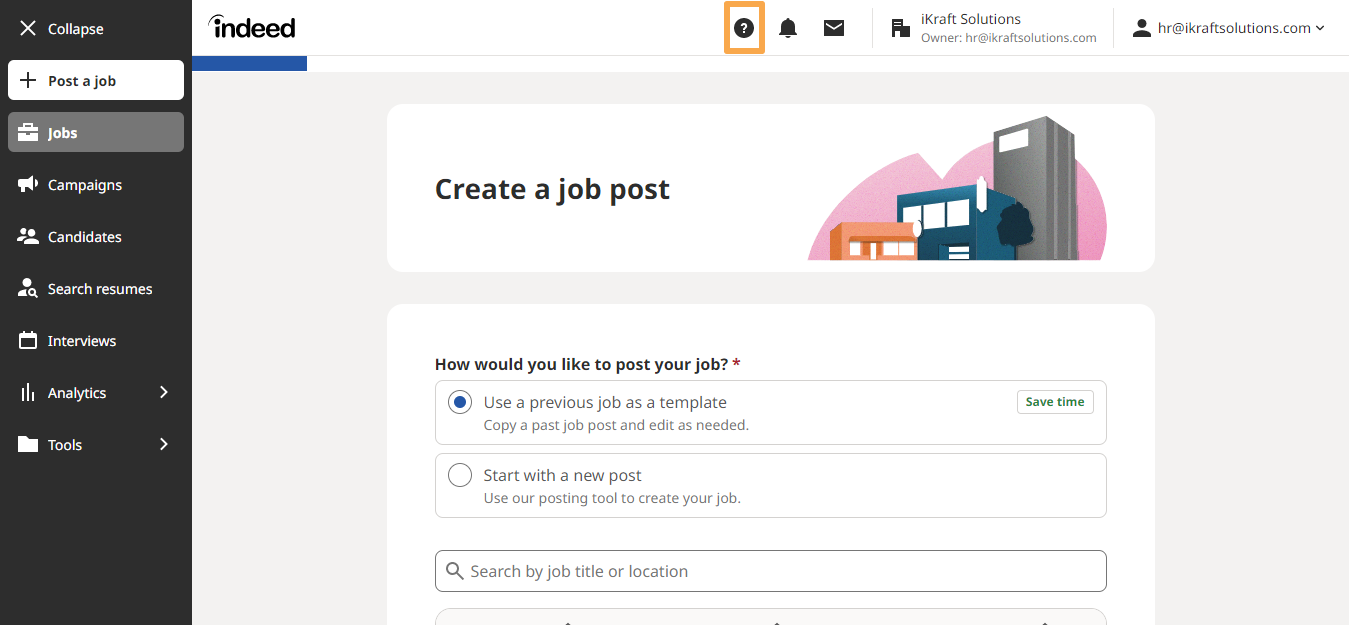Open the messages envelope icon

[x=834, y=28]
